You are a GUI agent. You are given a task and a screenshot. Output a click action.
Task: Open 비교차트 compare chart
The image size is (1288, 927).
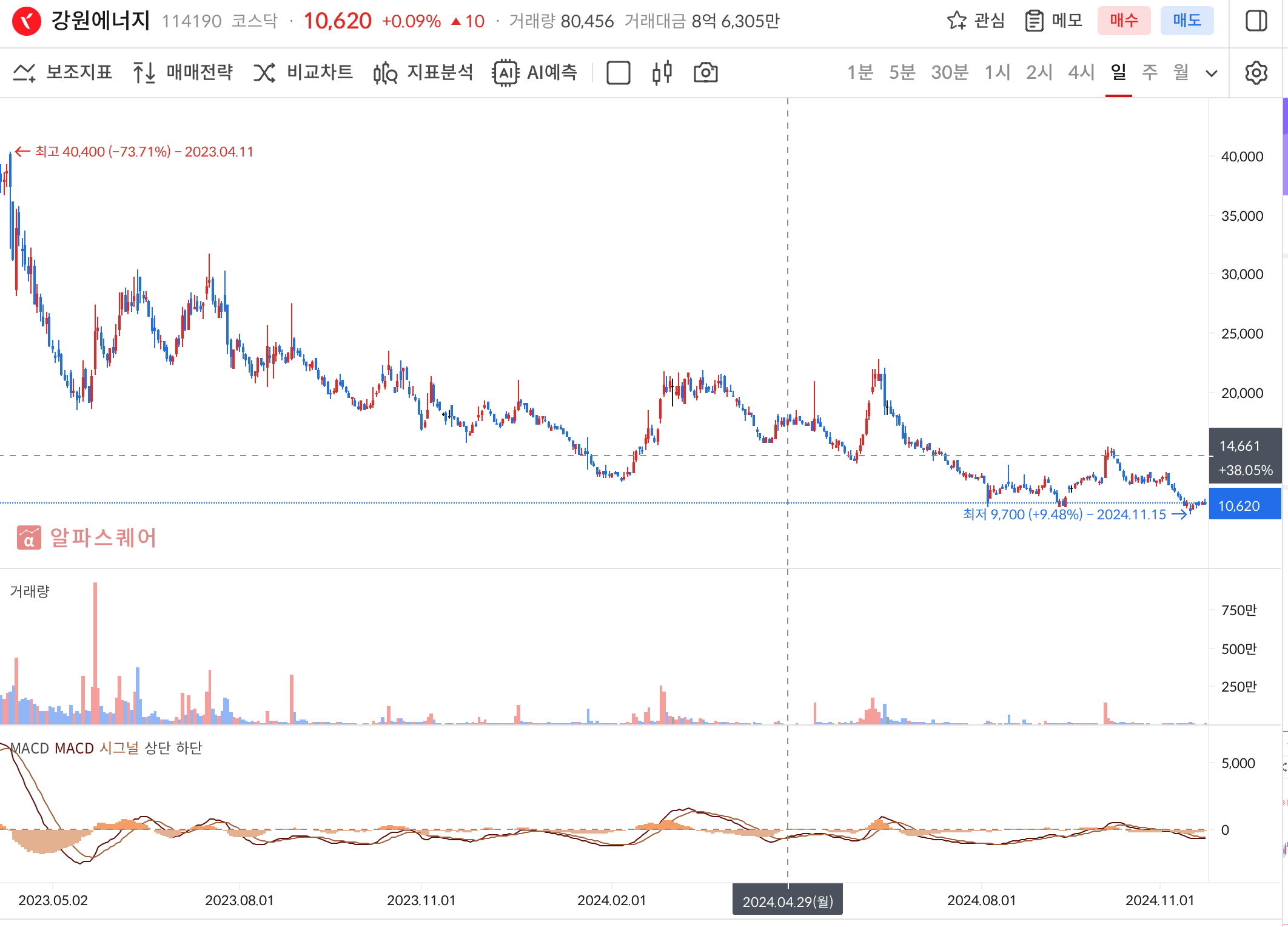(x=303, y=73)
